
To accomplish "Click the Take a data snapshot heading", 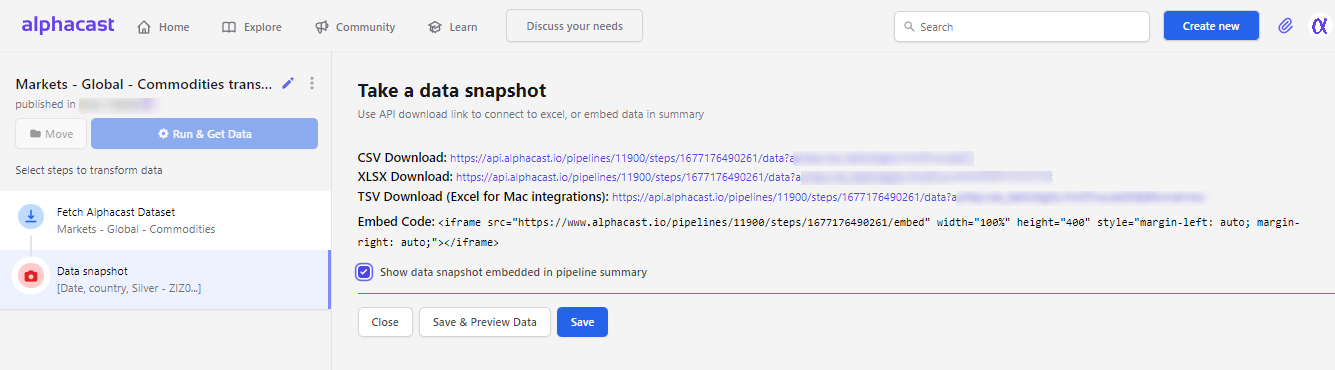I will 452,91.
